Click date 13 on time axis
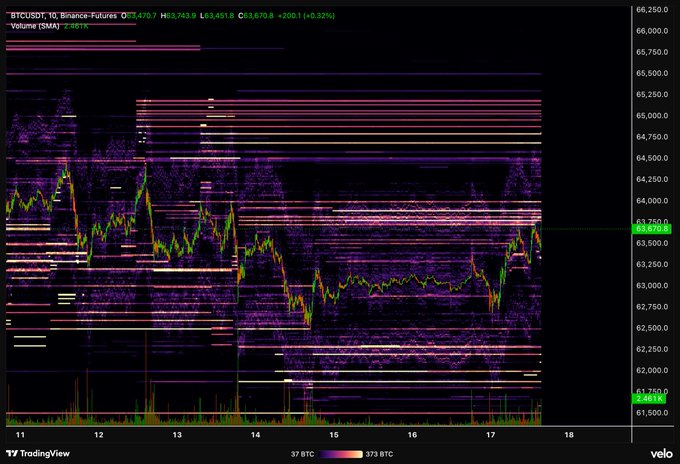This screenshot has height=464, width=680. pyautogui.click(x=177, y=435)
